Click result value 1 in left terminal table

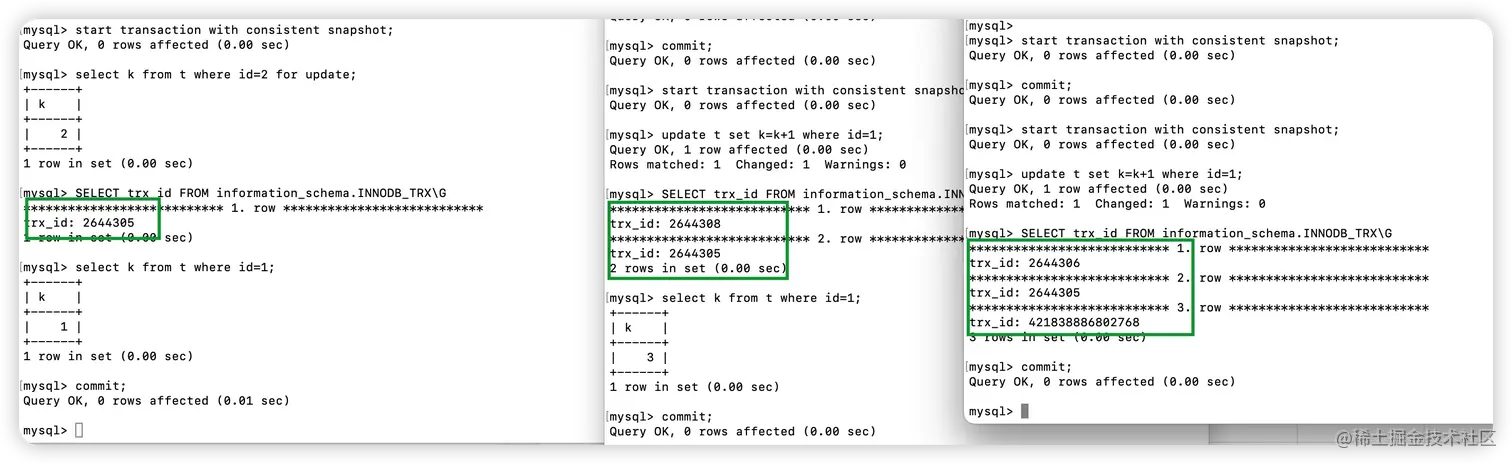pyautogui.click(x=63, y=327)
